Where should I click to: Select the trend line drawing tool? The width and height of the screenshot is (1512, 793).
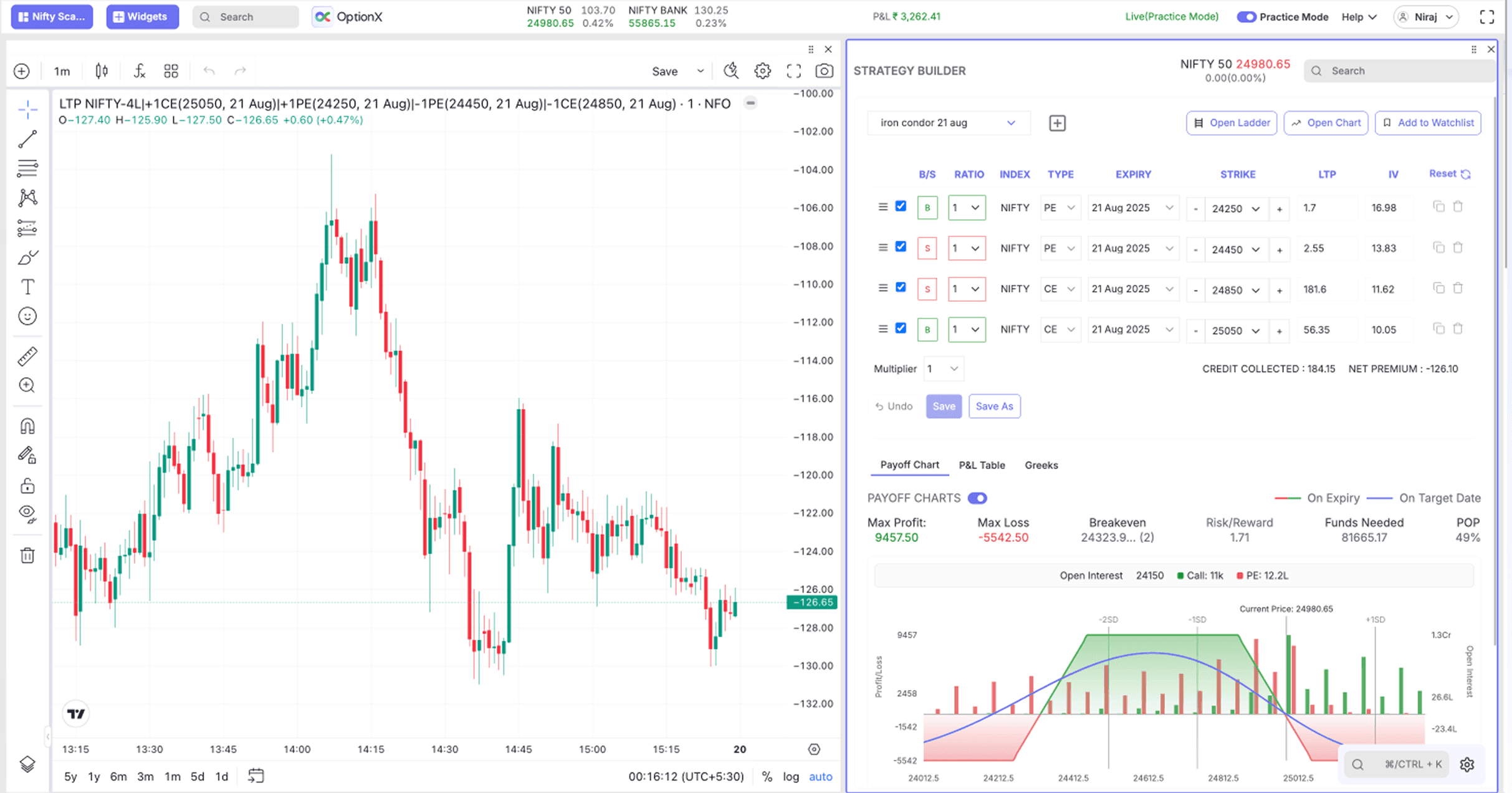pyautogui.click(x=27, y=139)
